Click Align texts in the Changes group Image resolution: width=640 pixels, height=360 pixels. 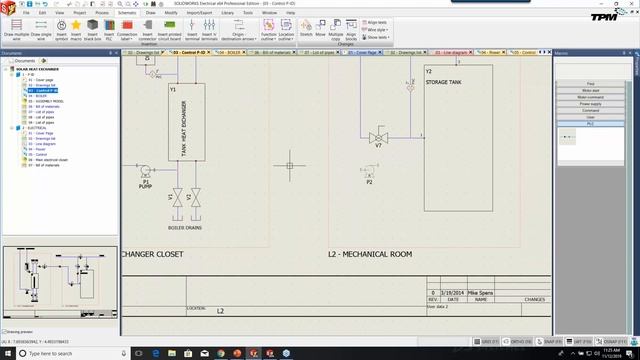(x=374, y=22)
